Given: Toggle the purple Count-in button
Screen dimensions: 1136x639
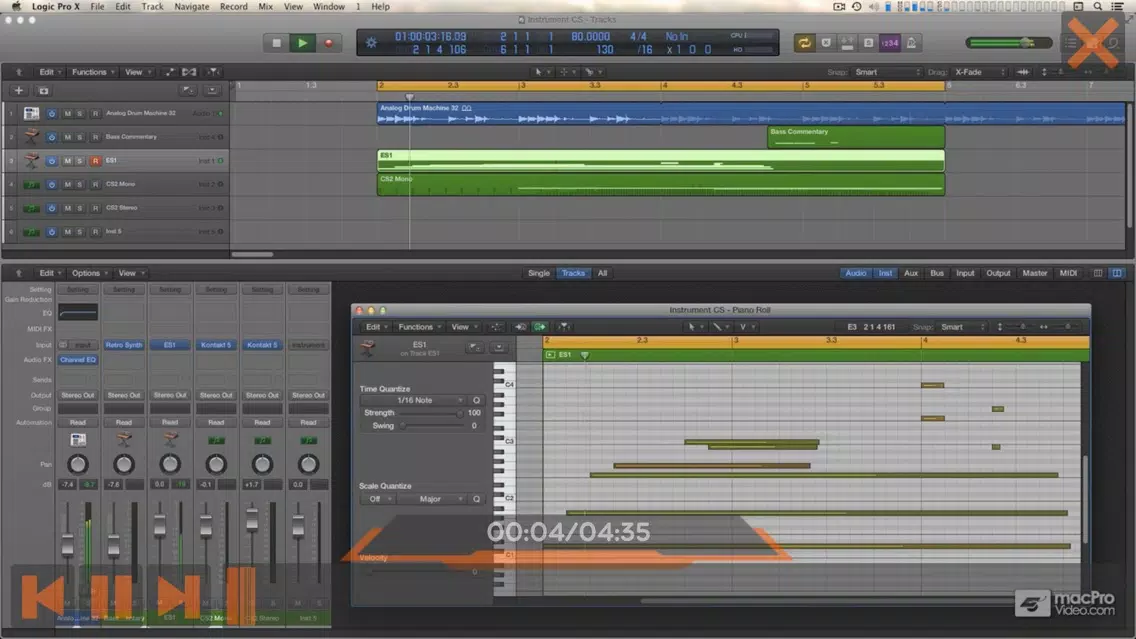Looking at the screenshot, I should tap(890, 43).
